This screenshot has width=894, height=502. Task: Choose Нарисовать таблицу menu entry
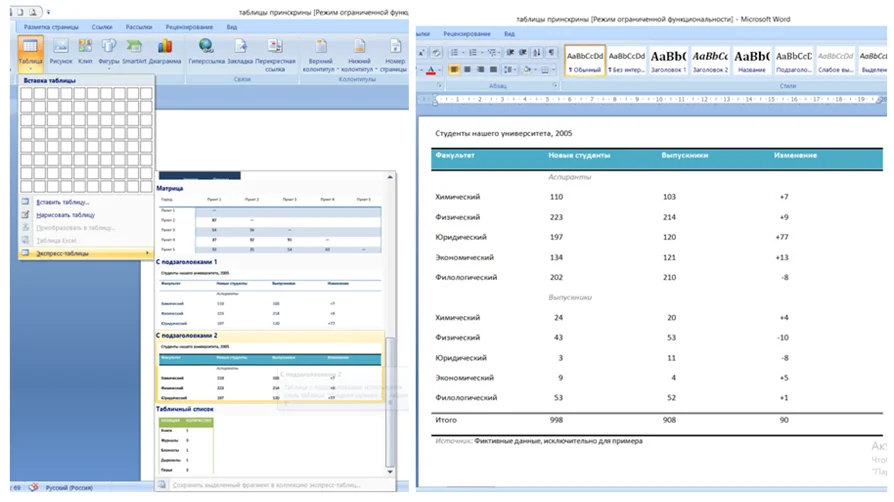(x=65, y=214)
